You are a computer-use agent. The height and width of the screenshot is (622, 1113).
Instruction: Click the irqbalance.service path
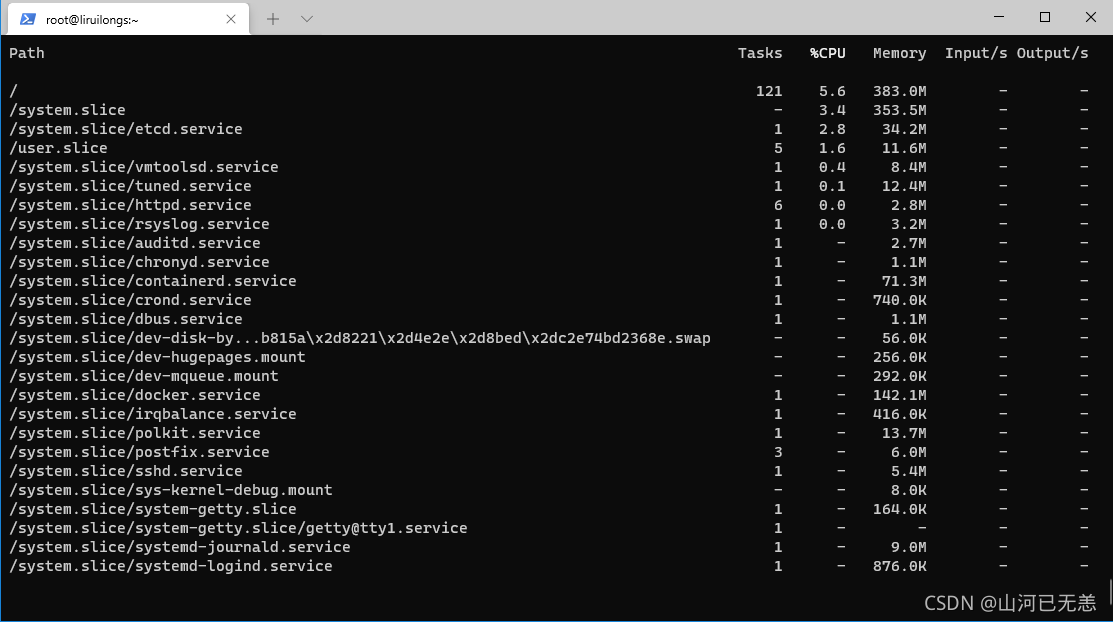pos(153,414)
